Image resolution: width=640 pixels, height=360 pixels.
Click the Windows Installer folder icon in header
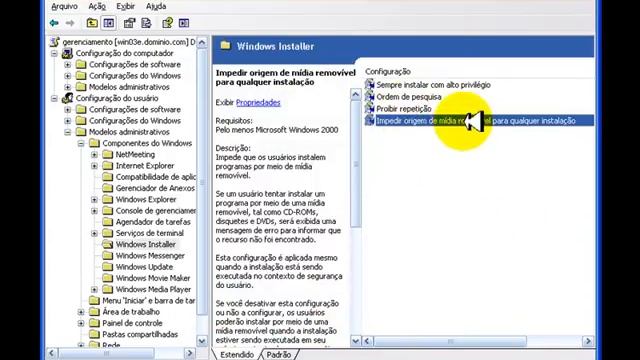click(x=225, y=46)
